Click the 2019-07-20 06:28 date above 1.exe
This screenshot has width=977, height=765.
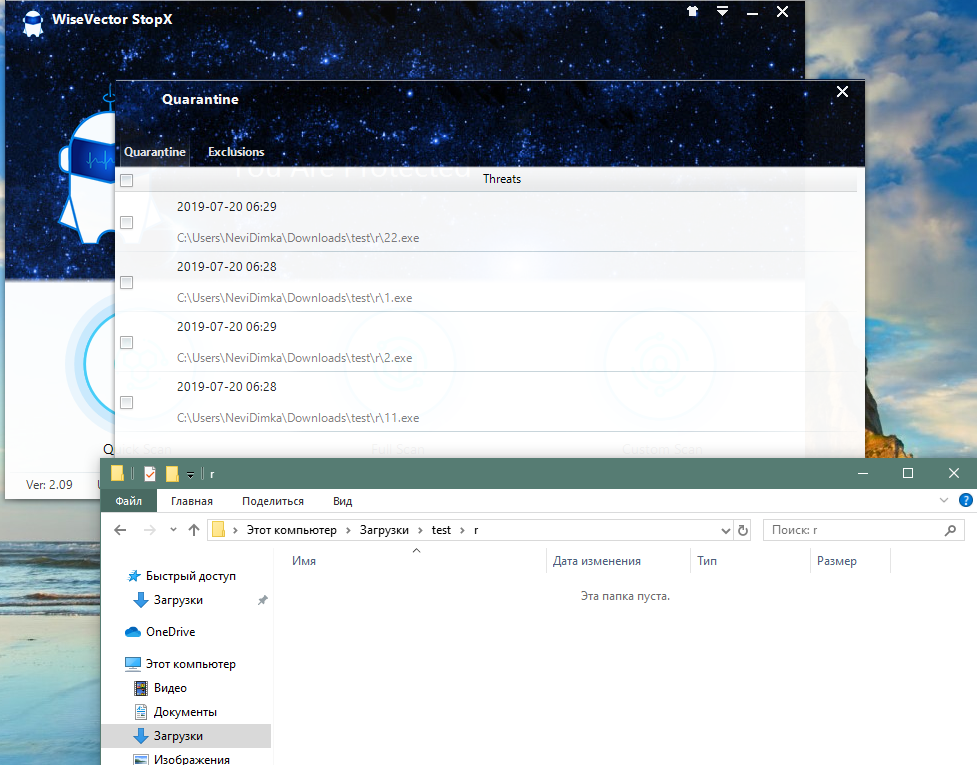227,267
